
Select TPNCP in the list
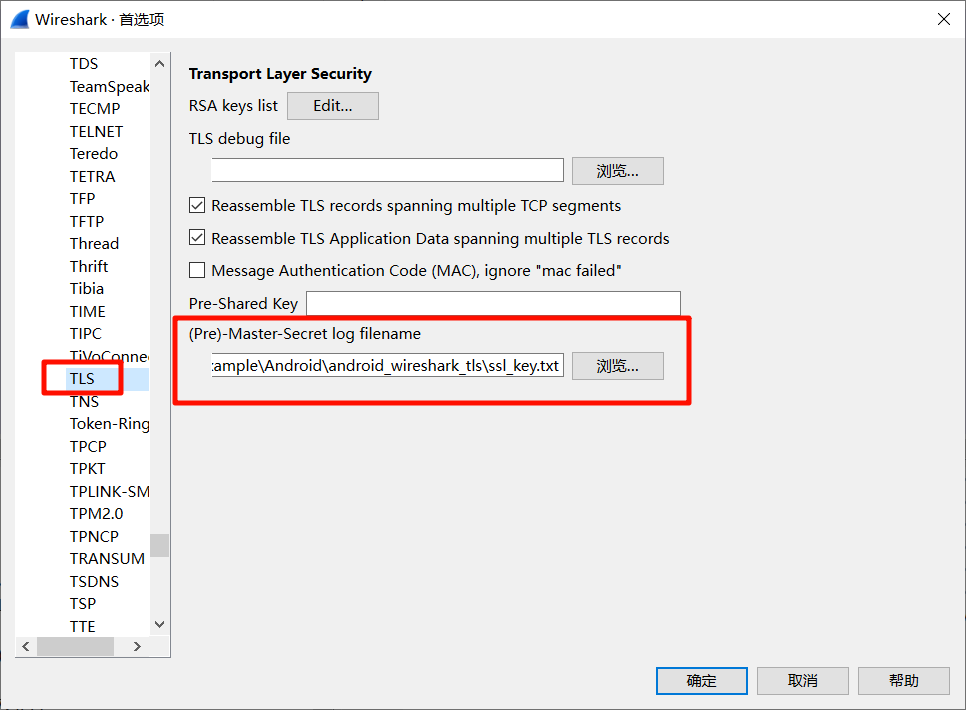[94, 536]
